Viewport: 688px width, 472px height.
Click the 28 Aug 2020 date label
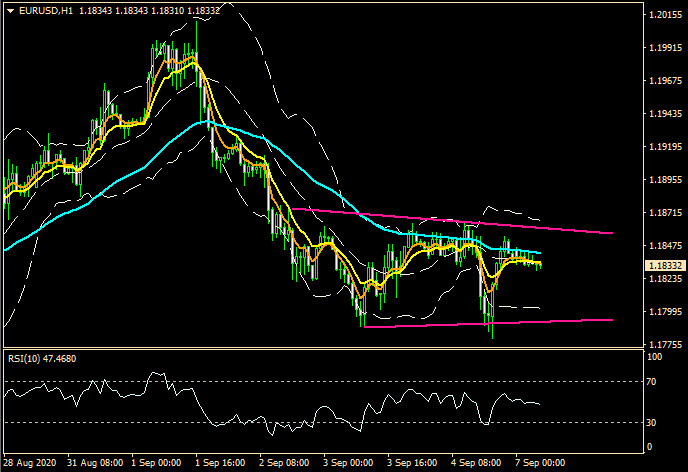pos(31,464)
